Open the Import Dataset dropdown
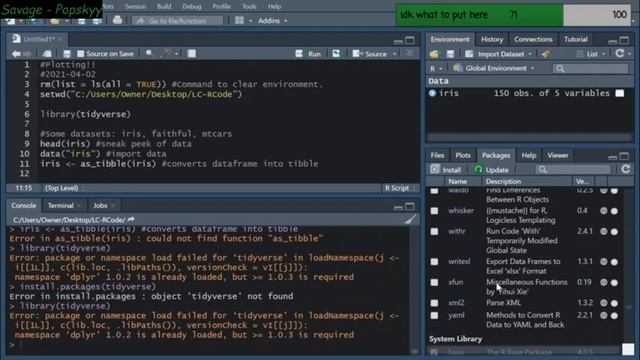 (499, 54)
